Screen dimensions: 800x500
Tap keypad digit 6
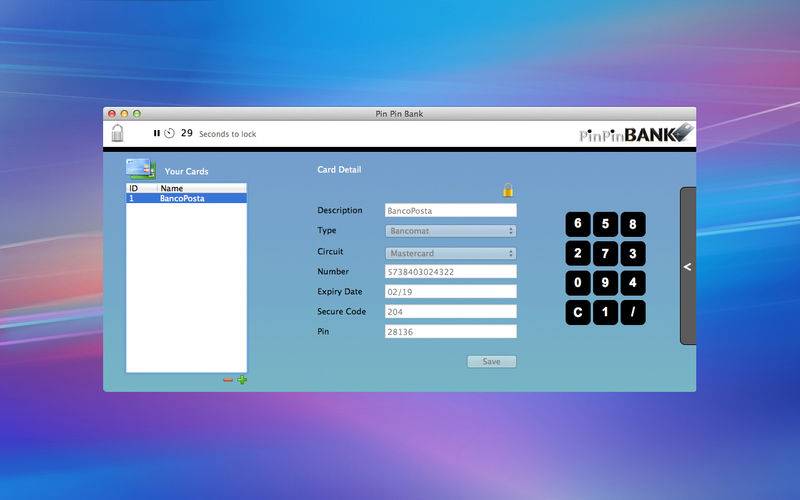578,224
